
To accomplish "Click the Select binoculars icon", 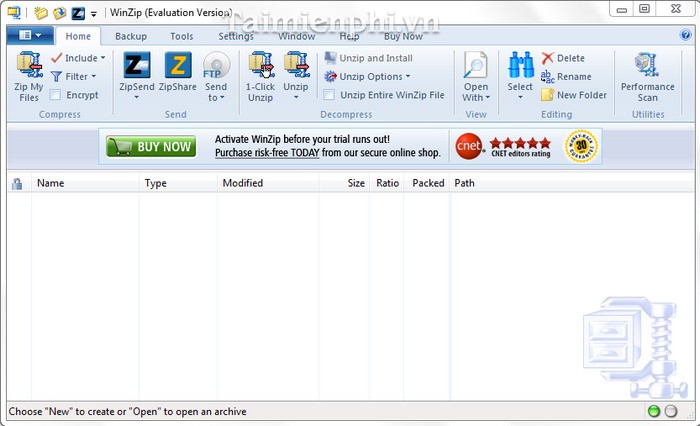I will coord(521,65).
